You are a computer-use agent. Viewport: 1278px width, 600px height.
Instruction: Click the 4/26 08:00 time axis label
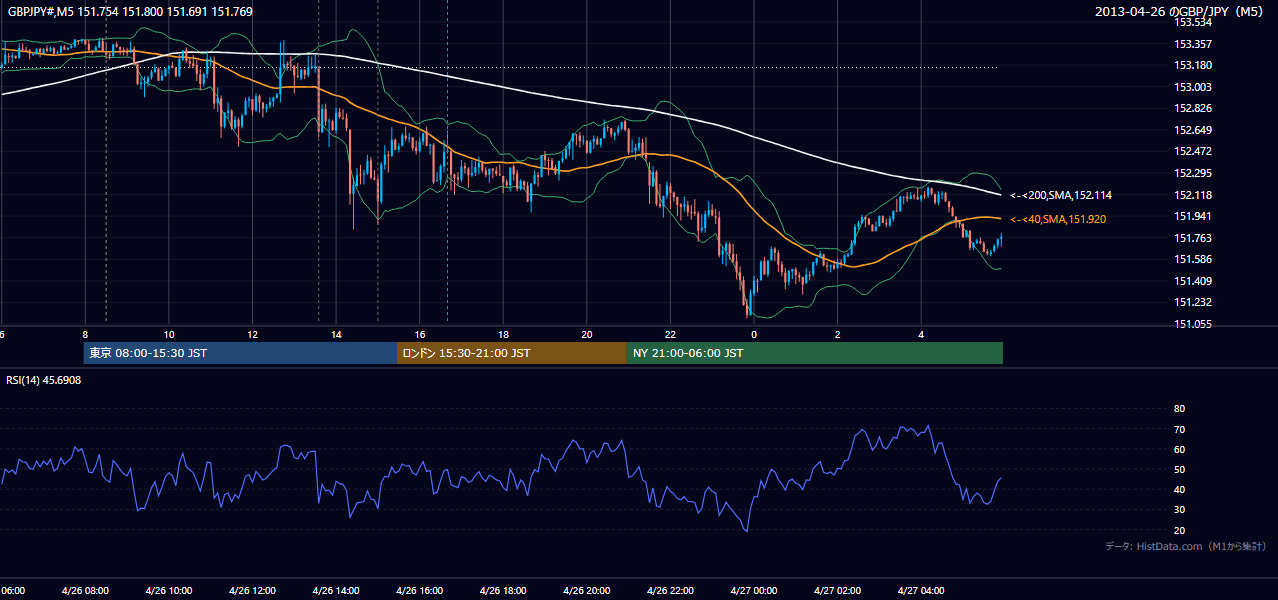point(85,591)
